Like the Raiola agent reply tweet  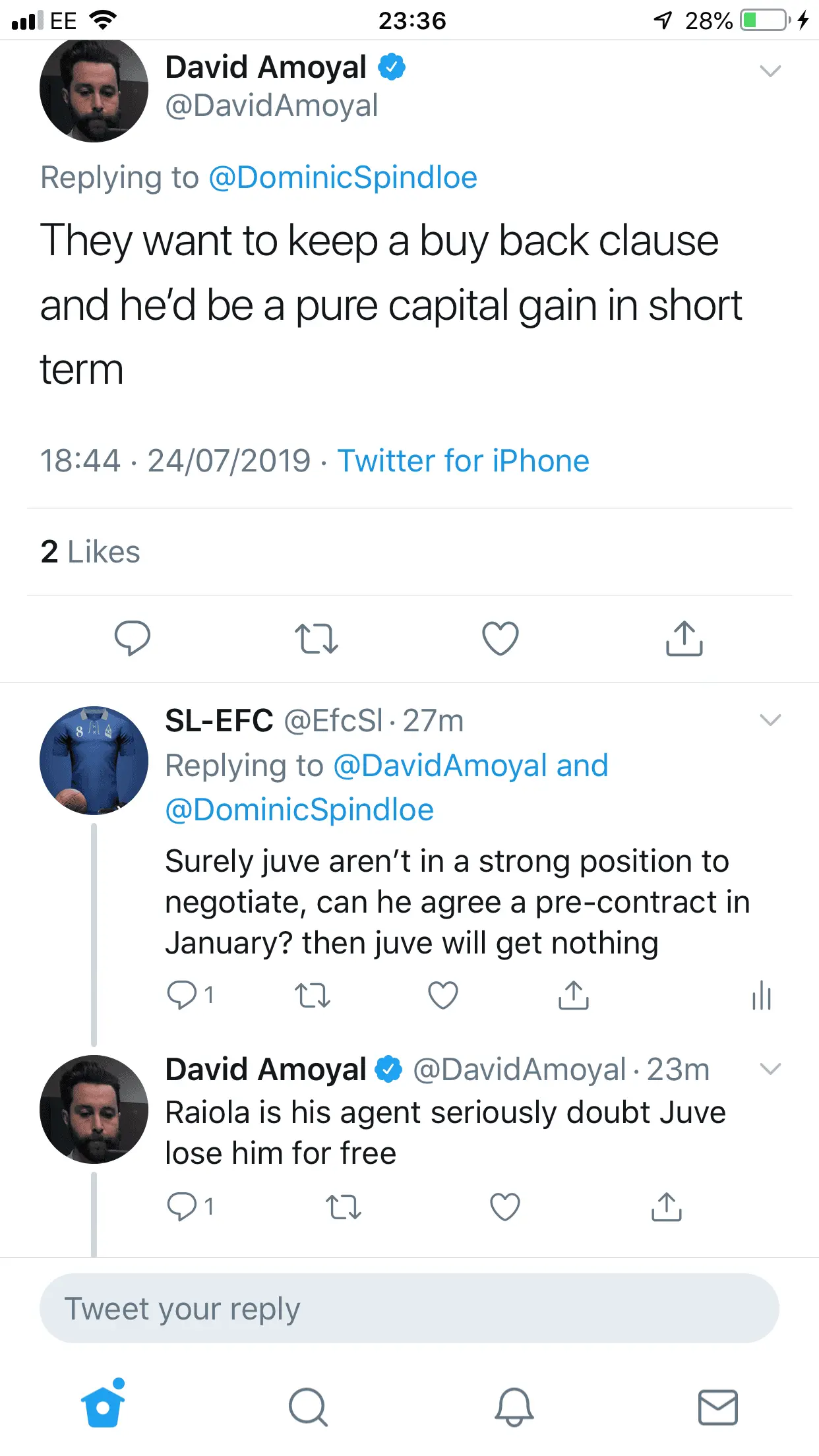tap(504, 1207)
